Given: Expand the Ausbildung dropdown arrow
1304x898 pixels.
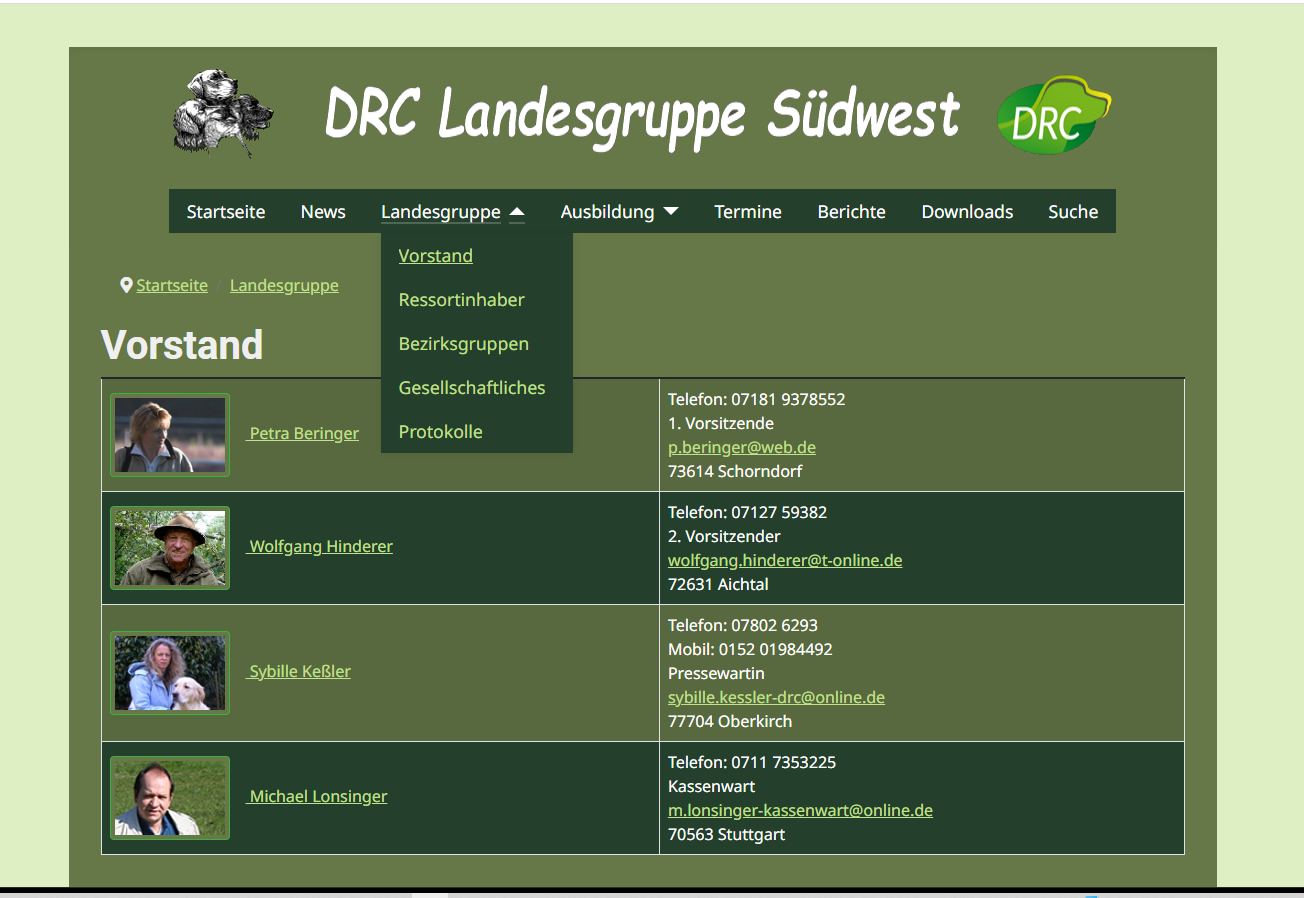Looking at the screenshot, I should click(x=671, y=212).
